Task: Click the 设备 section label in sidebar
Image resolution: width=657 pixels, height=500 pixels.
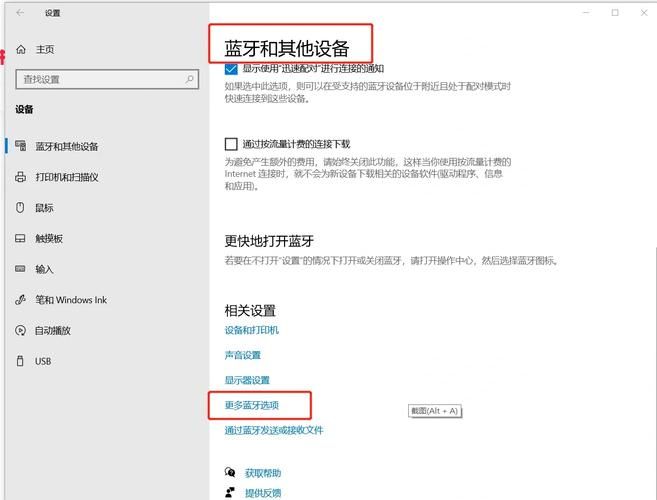Action: (x=24, y=109)
